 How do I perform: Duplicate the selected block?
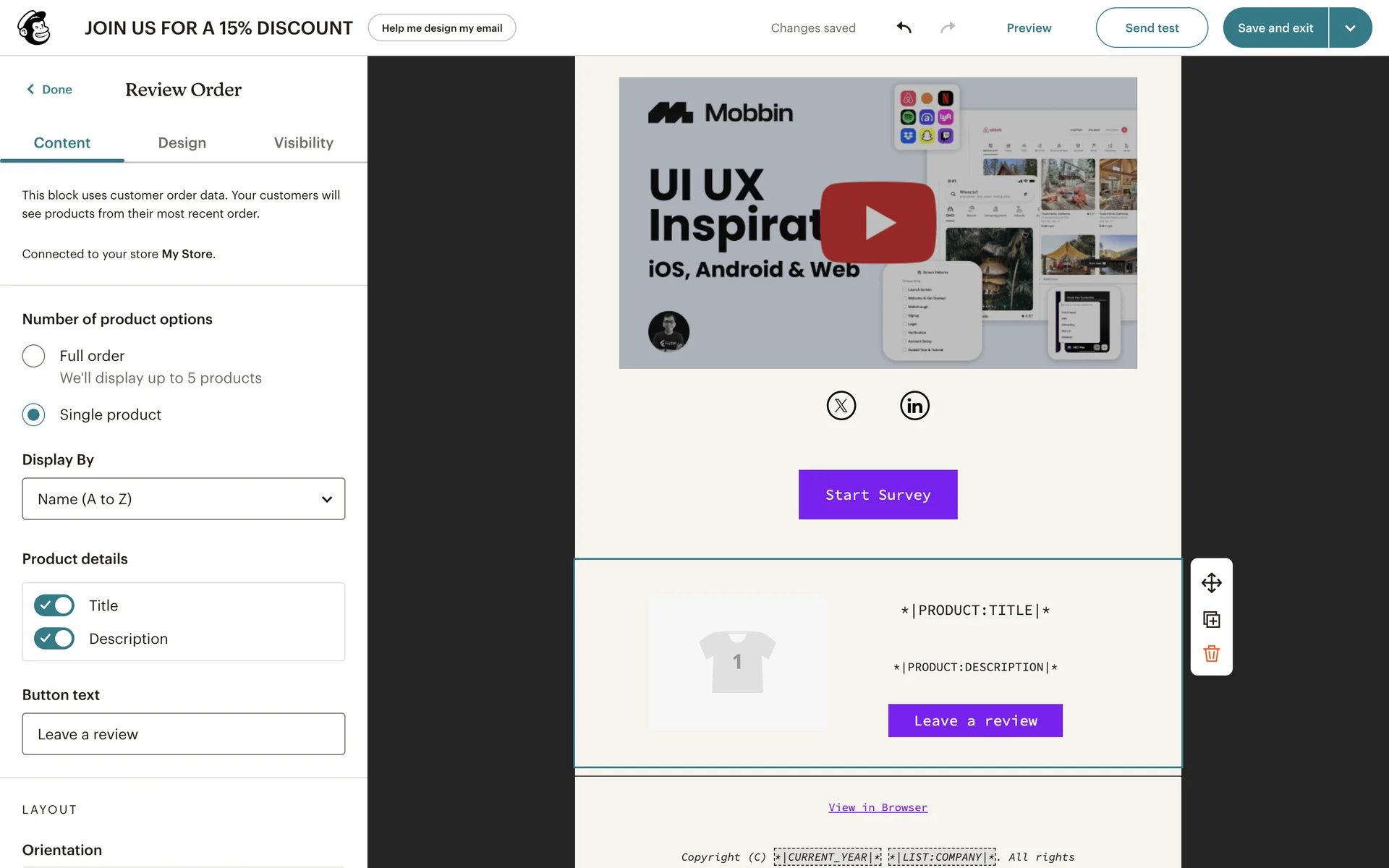click(1211, 619)
